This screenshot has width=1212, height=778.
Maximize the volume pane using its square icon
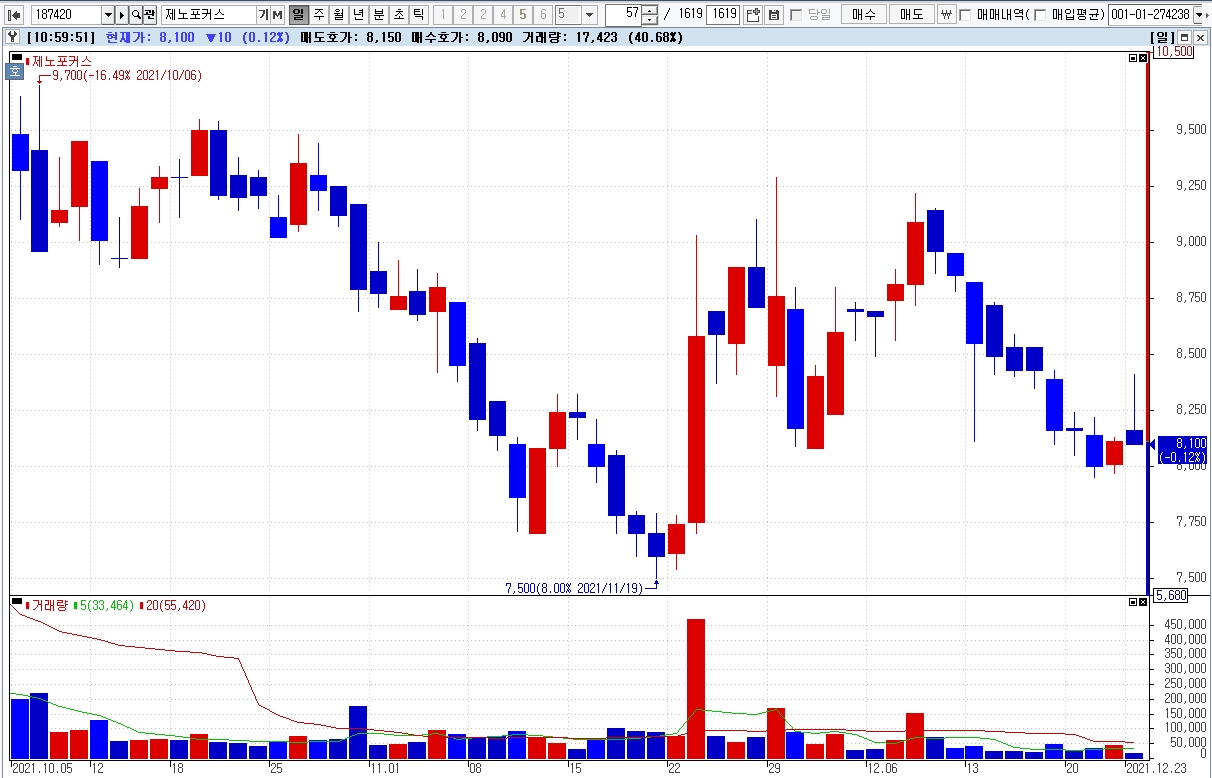click(1132, 603)
